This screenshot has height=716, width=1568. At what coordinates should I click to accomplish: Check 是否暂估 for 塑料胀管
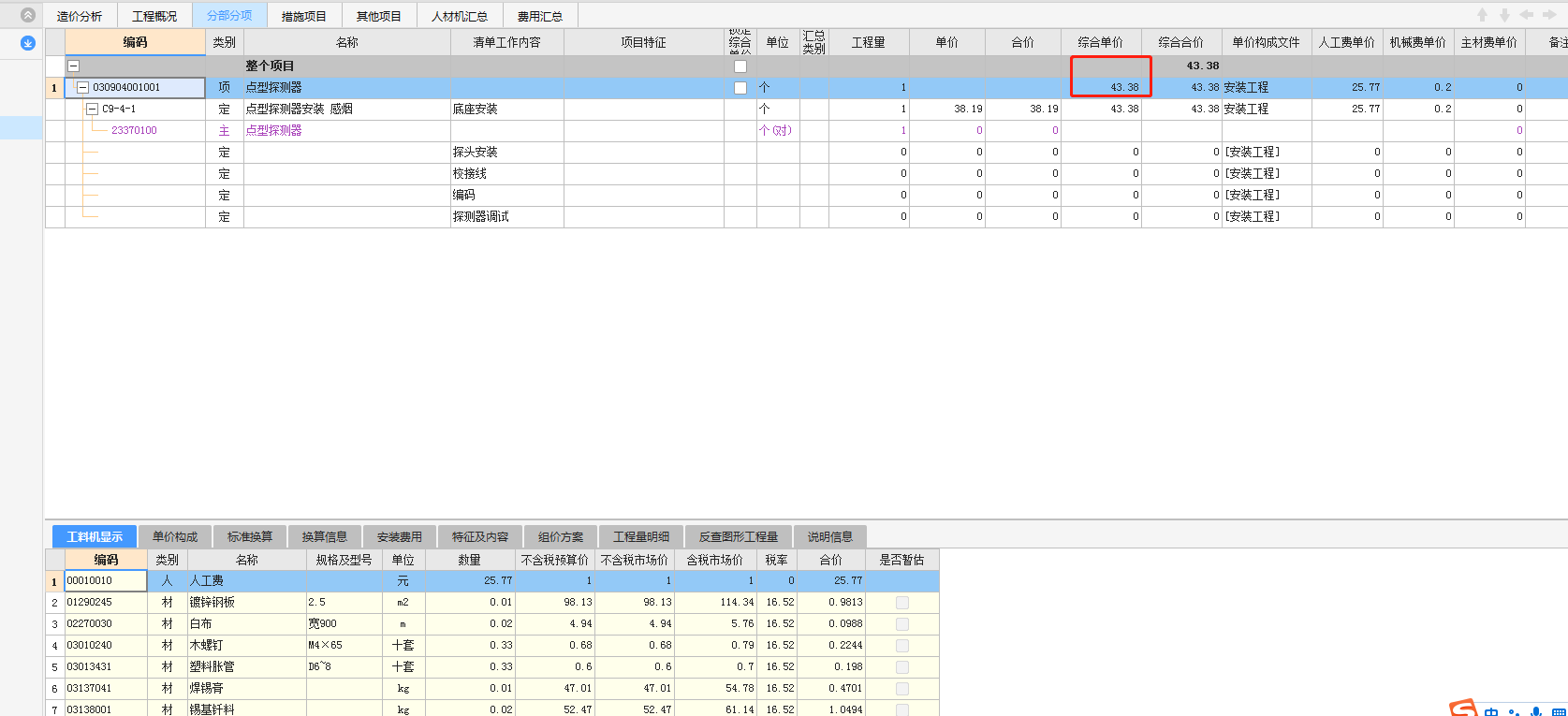point(902,667)
